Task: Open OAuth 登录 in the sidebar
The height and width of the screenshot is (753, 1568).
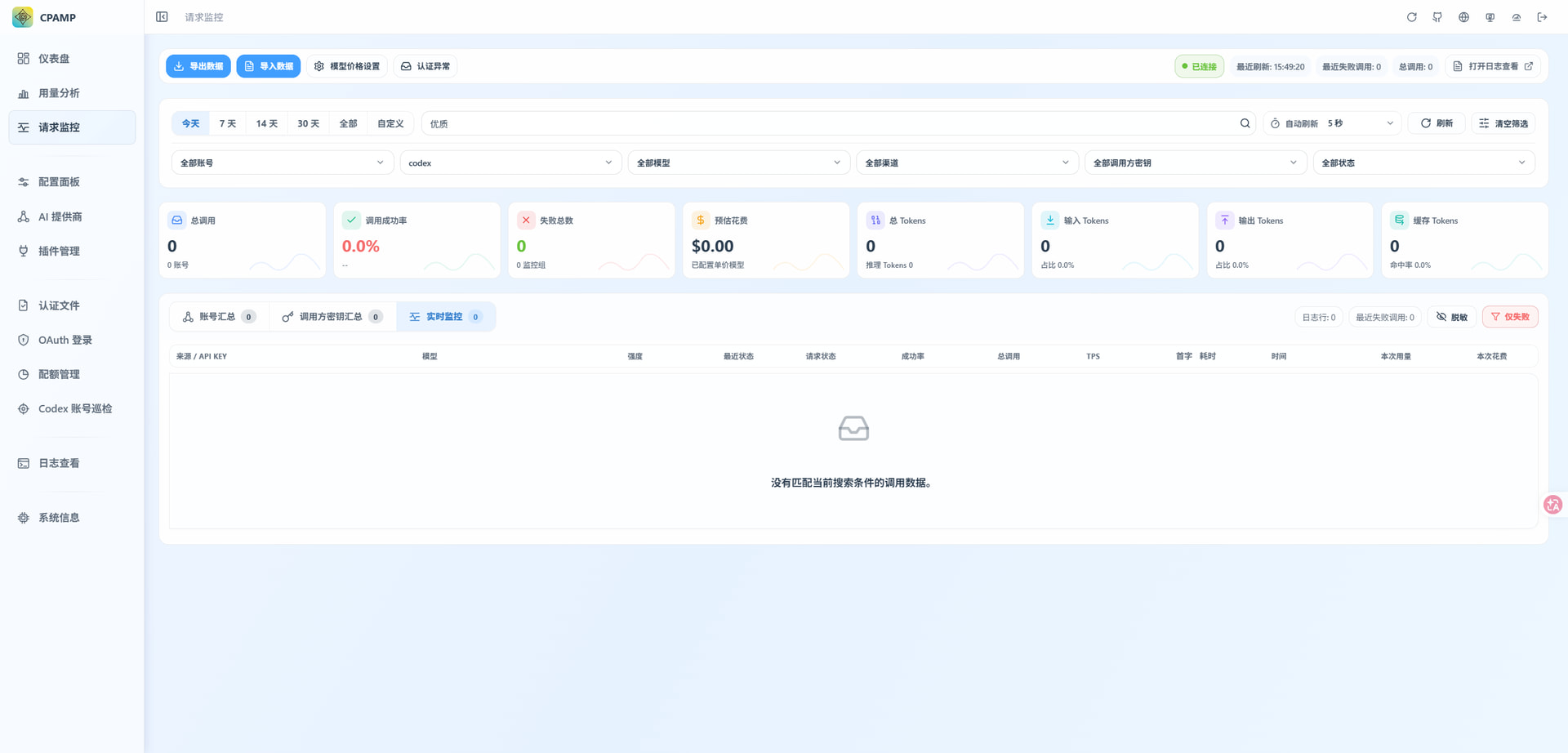Action: tap(72, 340)
